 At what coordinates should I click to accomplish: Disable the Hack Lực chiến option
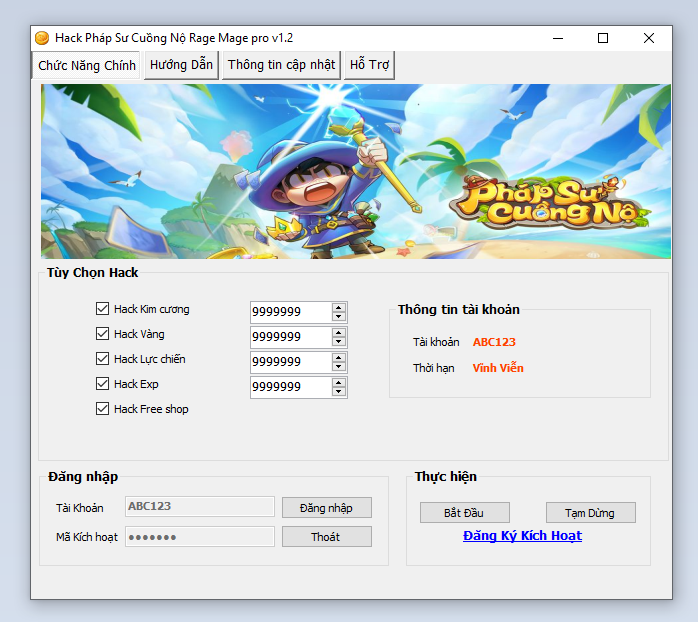[102, 359]
